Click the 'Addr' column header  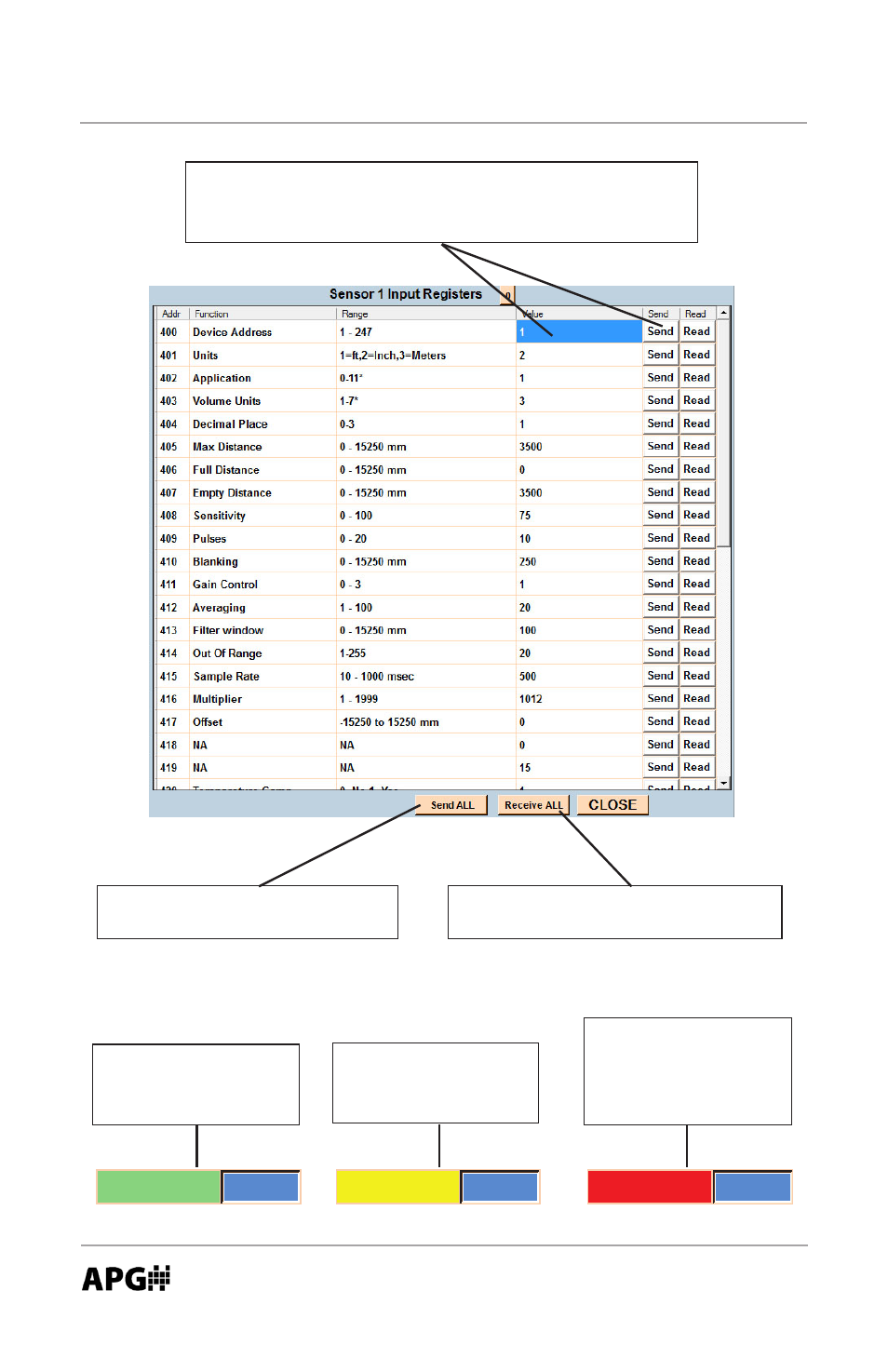[x=171, y=314]
